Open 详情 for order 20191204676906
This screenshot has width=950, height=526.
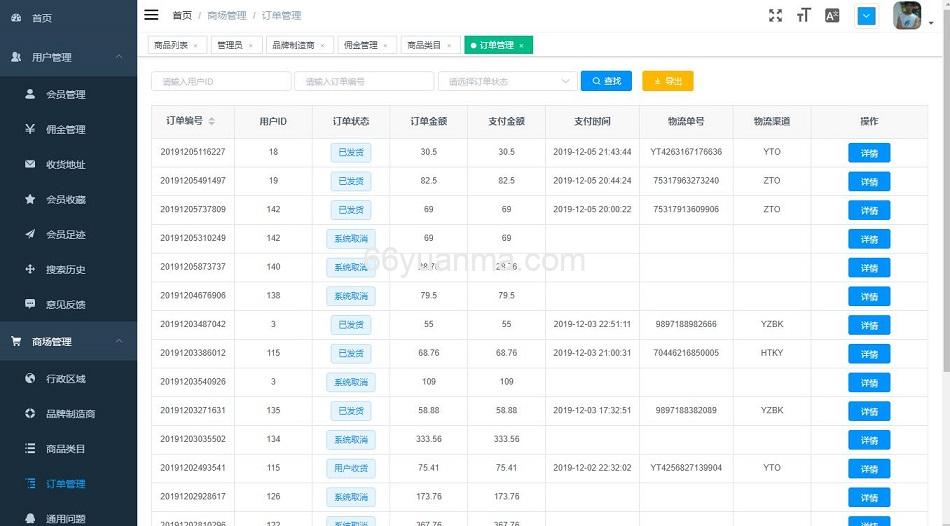coord(869,296)
